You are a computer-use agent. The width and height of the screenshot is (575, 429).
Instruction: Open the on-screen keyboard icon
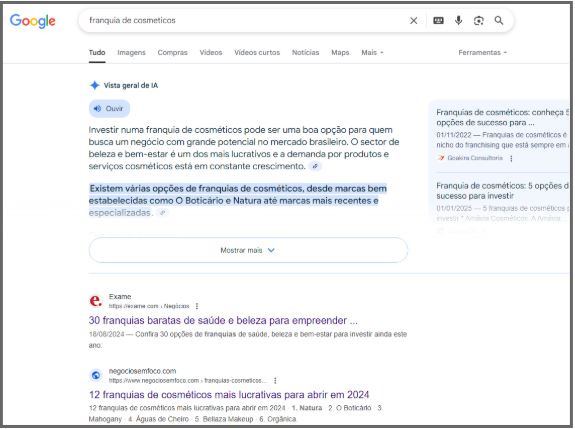(x=438, y=21)
